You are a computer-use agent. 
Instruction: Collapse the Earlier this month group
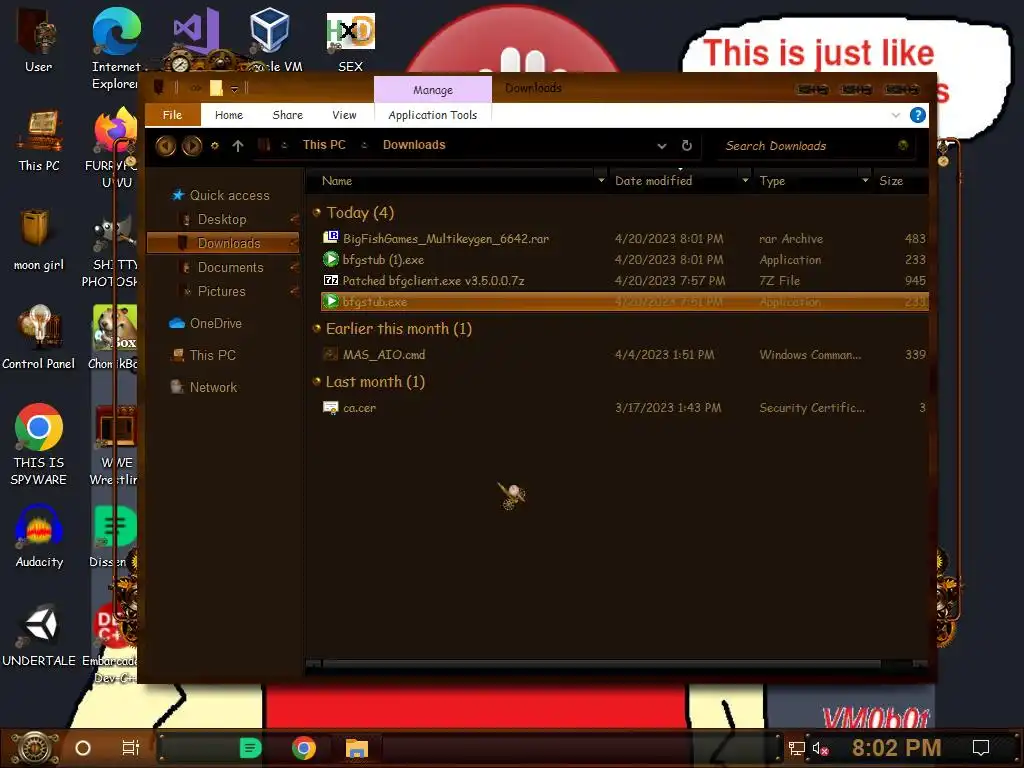[x=317, y=328]
